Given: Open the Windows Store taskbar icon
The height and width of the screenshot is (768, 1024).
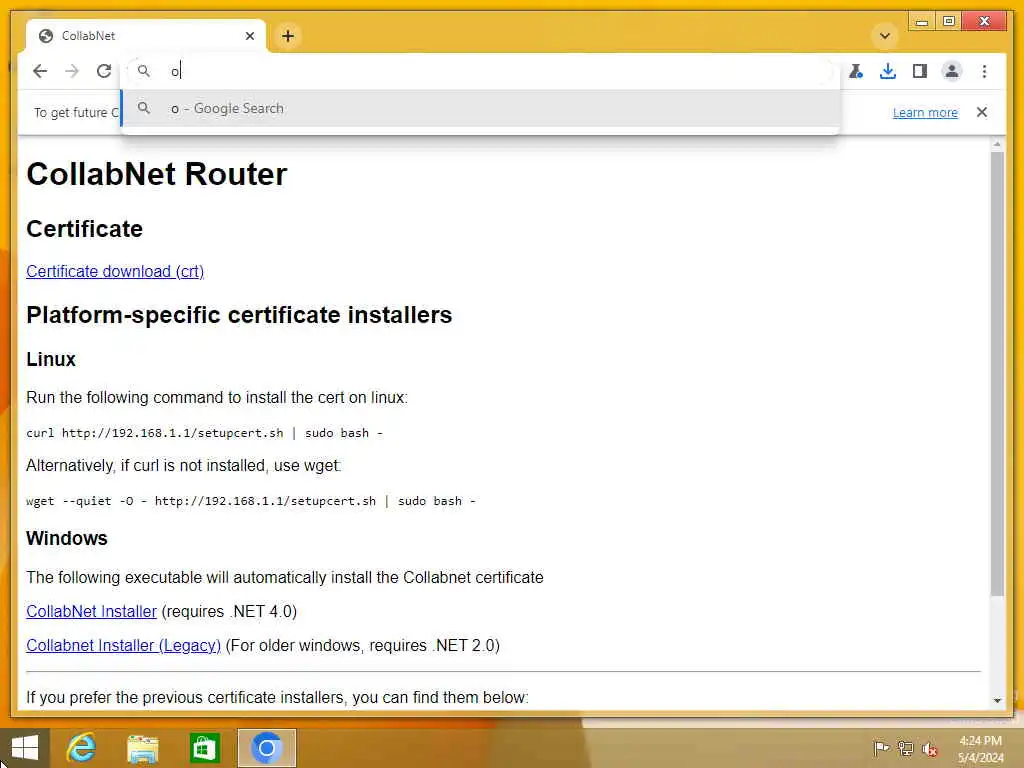Looking at the screenshot, I should tap(204, 748).
